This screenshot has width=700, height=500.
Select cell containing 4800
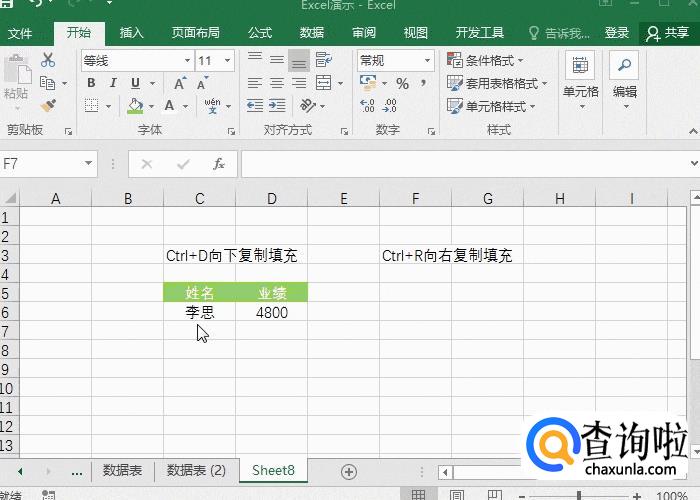tap(272, 312)
